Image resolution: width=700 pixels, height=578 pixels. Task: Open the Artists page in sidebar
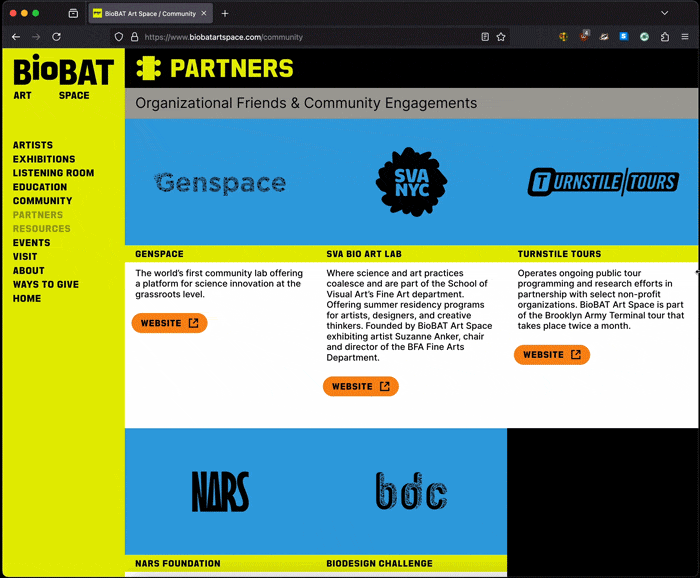click(33, 145)
